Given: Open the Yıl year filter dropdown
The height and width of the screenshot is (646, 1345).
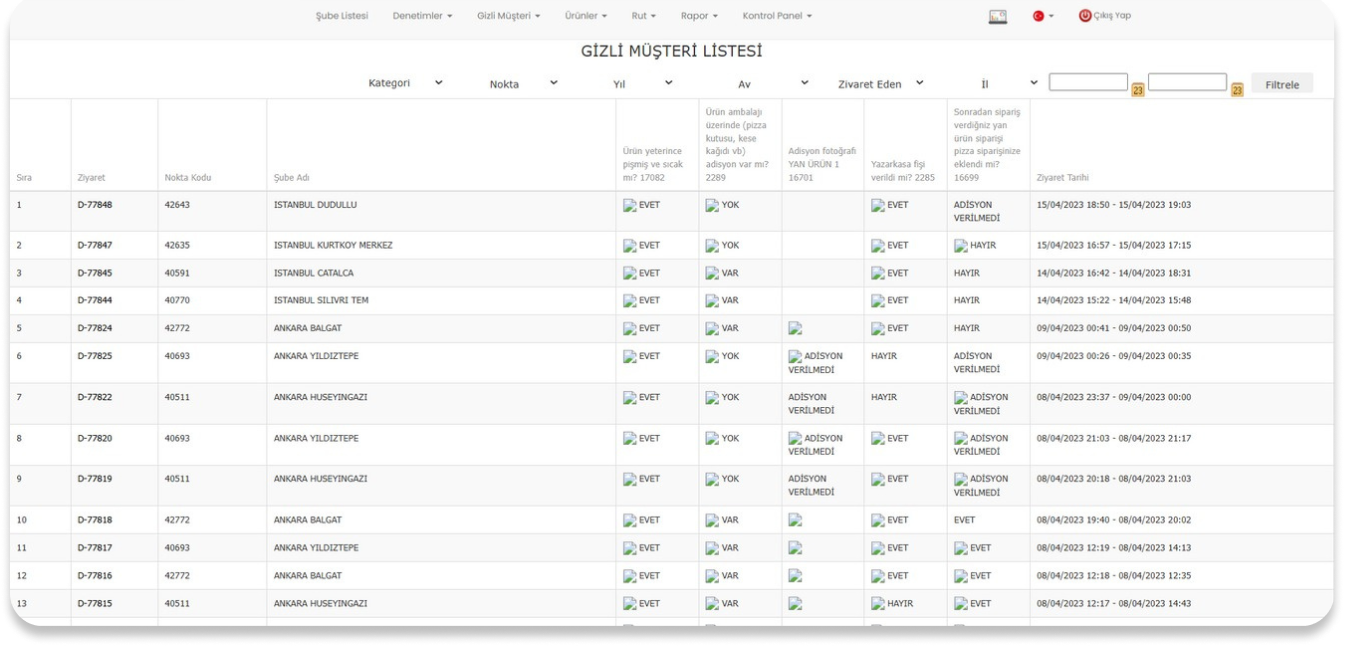Looking at the screenshot, I should (641, 84).
